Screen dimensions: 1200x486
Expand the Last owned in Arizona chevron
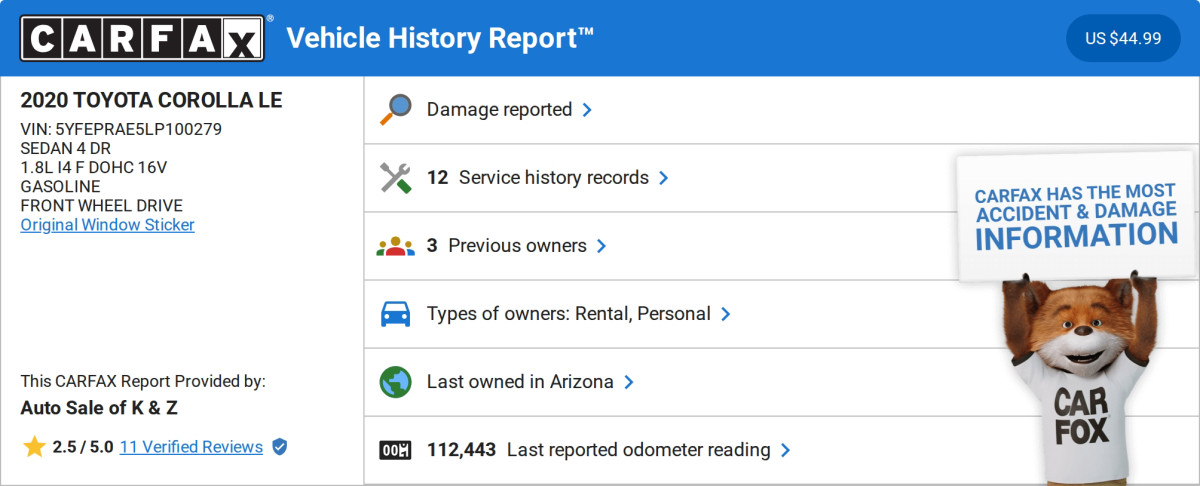[628, 382]
